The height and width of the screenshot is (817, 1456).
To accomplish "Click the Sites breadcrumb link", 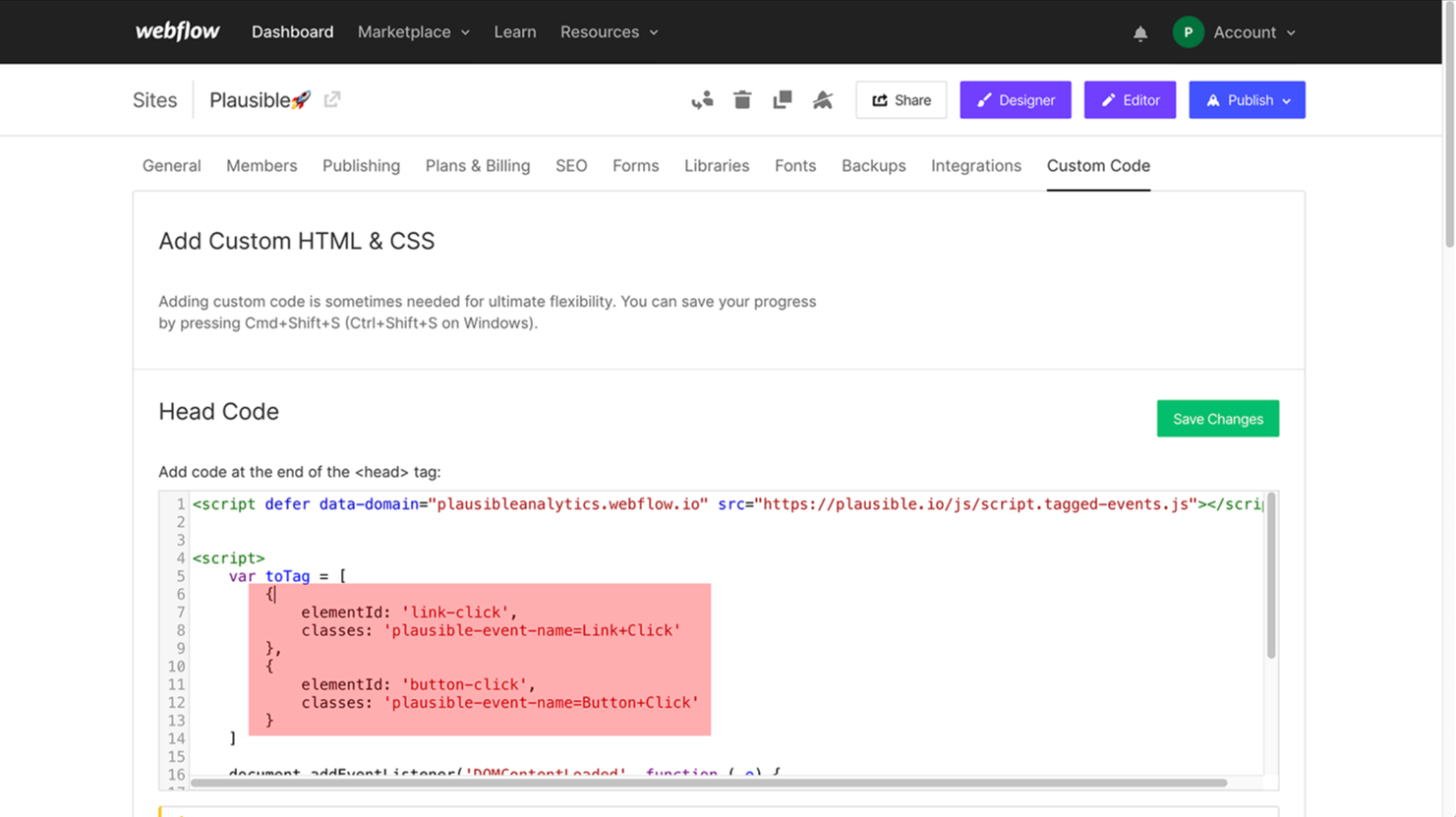I will [154, 100].
